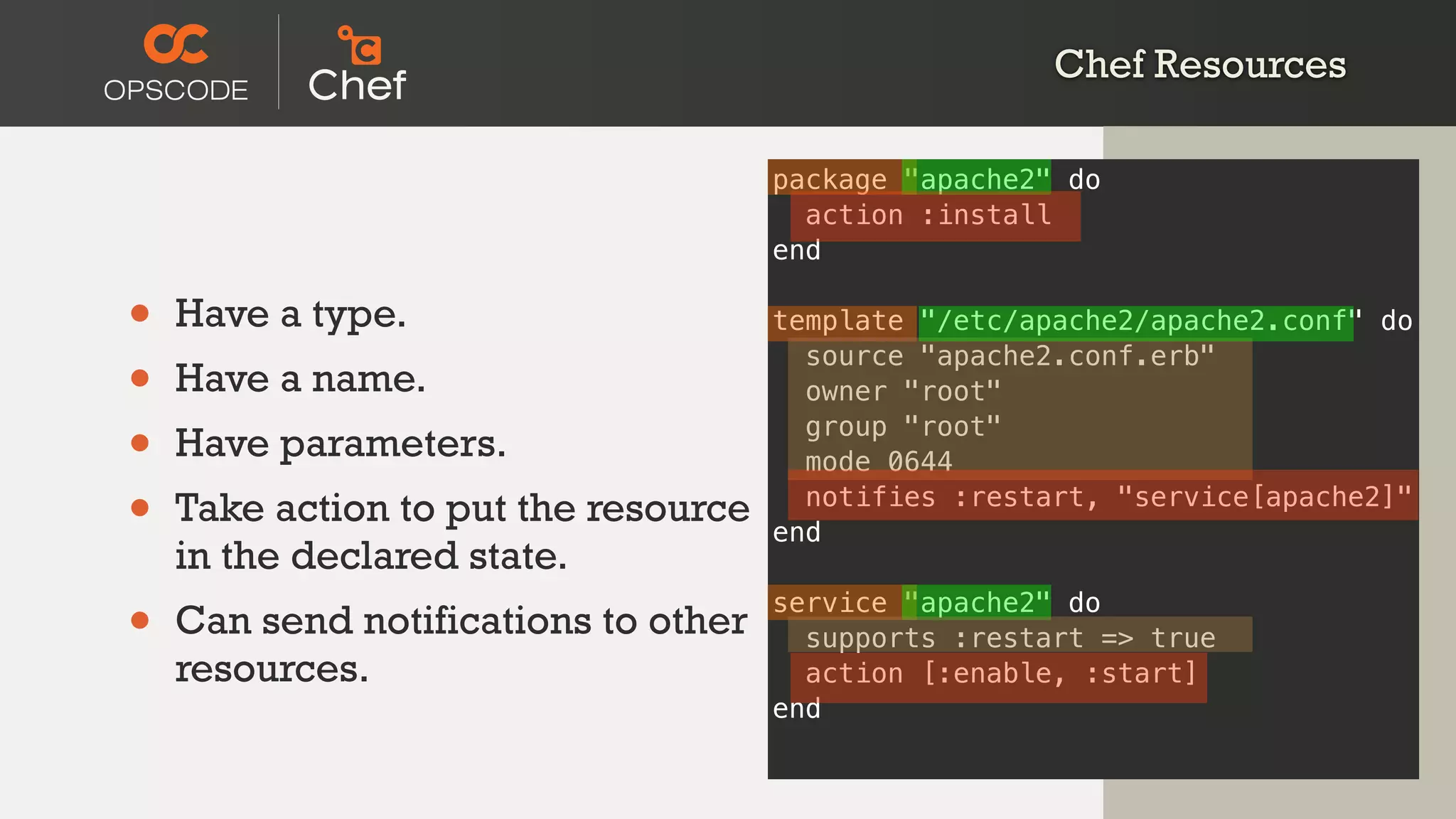
Task: Click 'in the declared state.' text line
Action: (x=371, y=556)
